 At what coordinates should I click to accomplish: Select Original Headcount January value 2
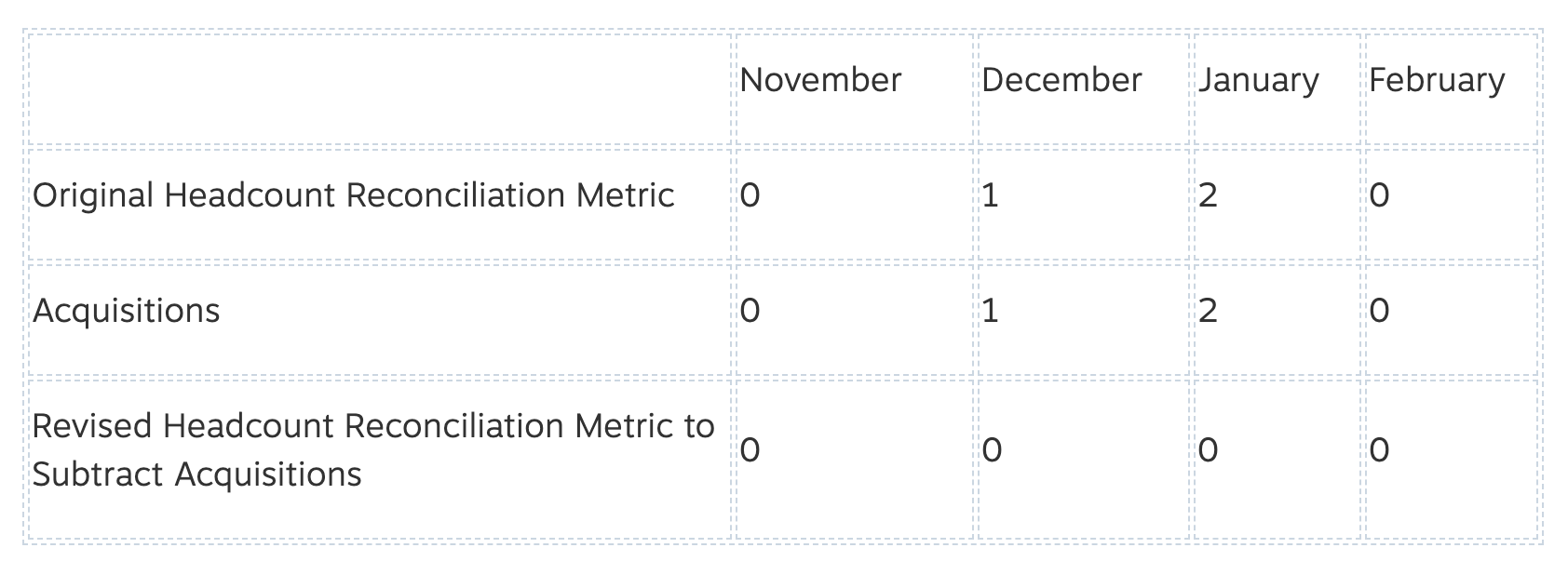click(1277, 206)
